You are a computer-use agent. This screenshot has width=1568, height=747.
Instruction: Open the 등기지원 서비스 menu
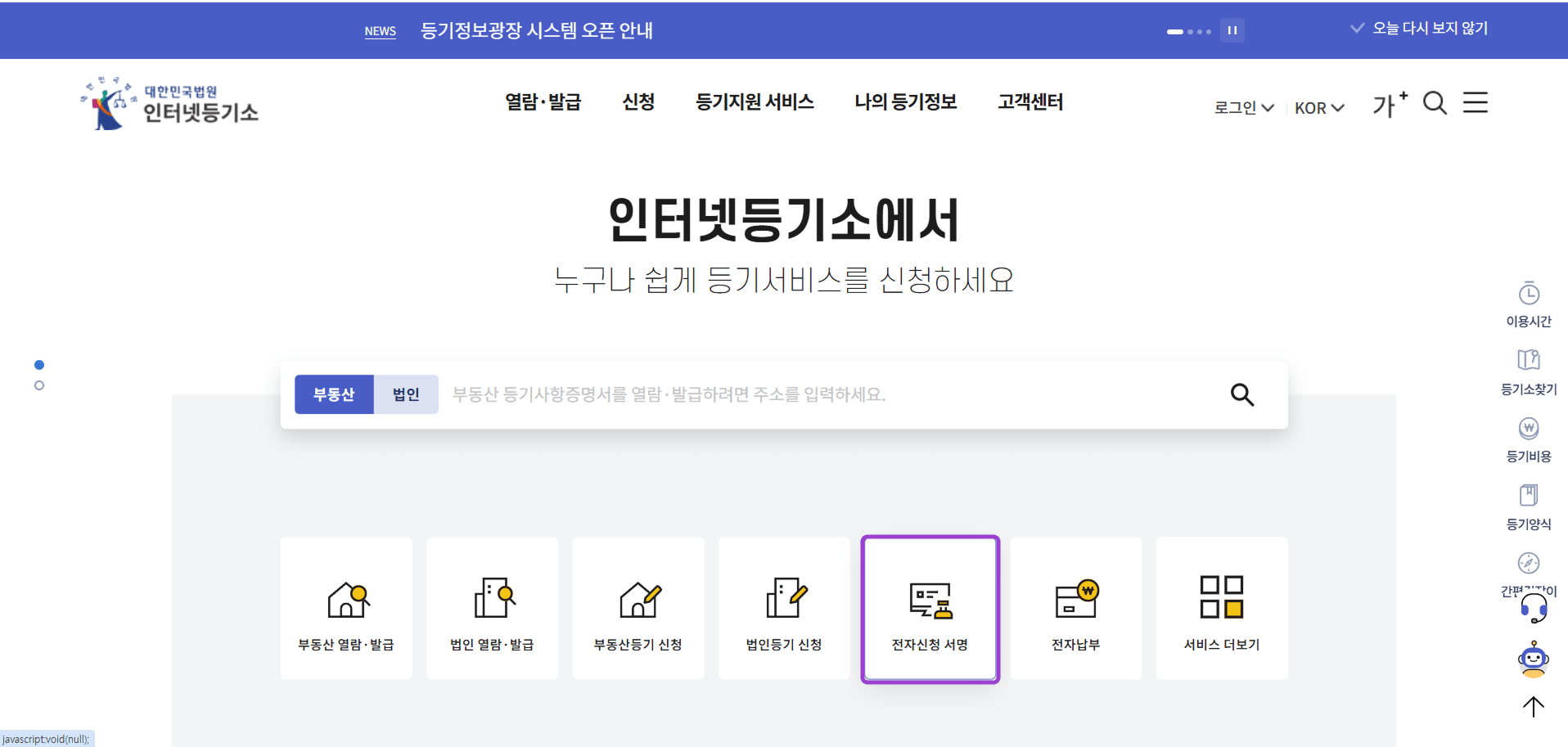[755, 102]
